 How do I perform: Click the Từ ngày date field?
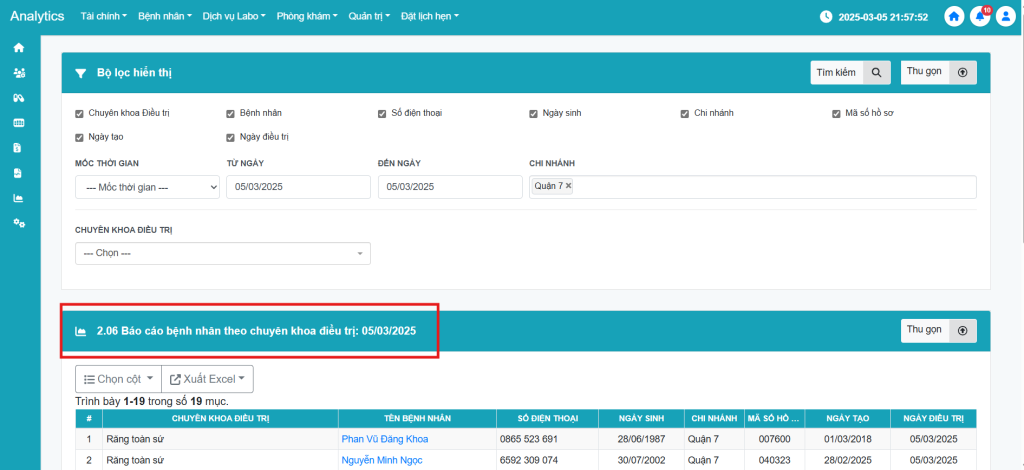(x=298, y=187)
